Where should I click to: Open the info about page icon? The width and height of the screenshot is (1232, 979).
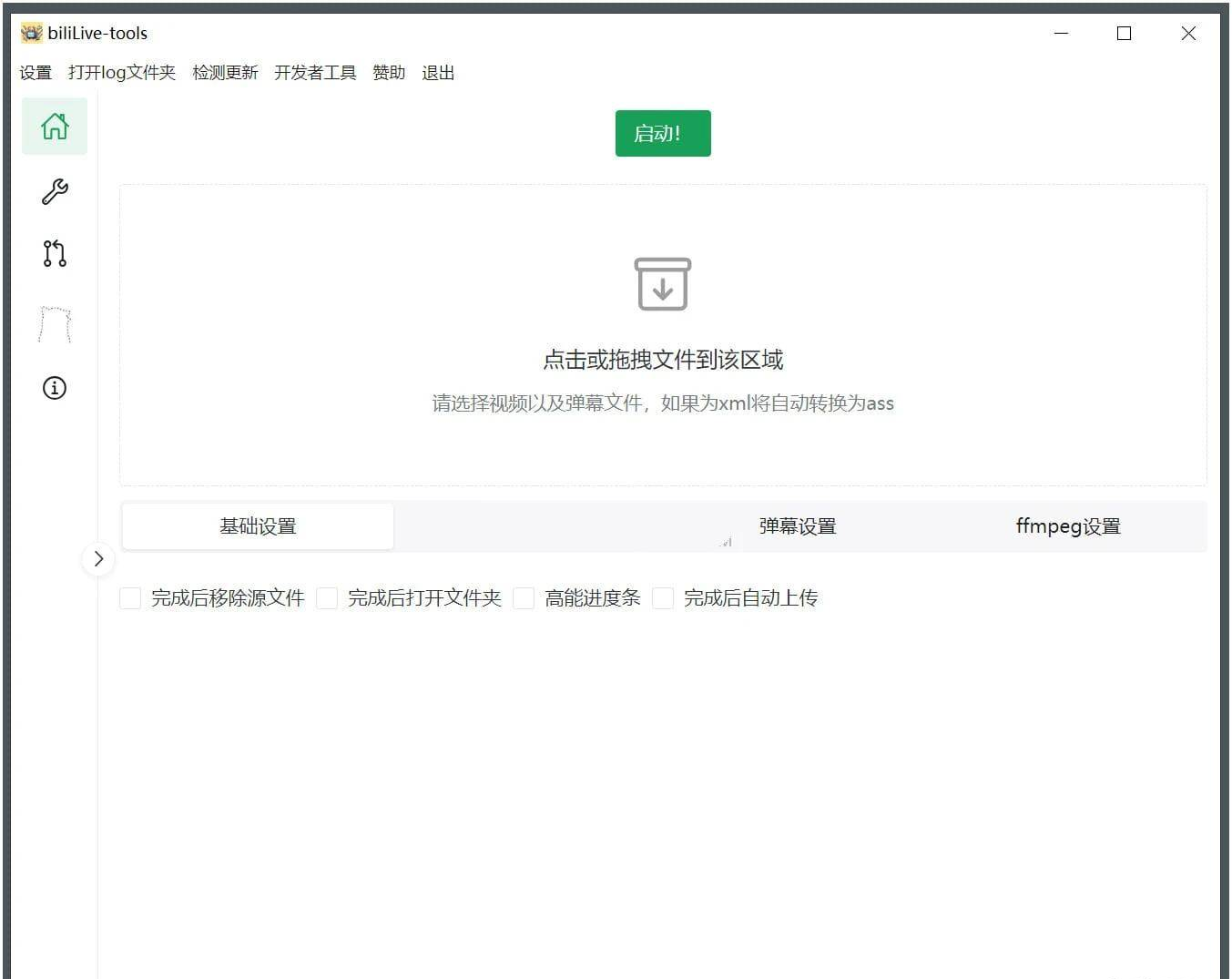pos(55,388)
